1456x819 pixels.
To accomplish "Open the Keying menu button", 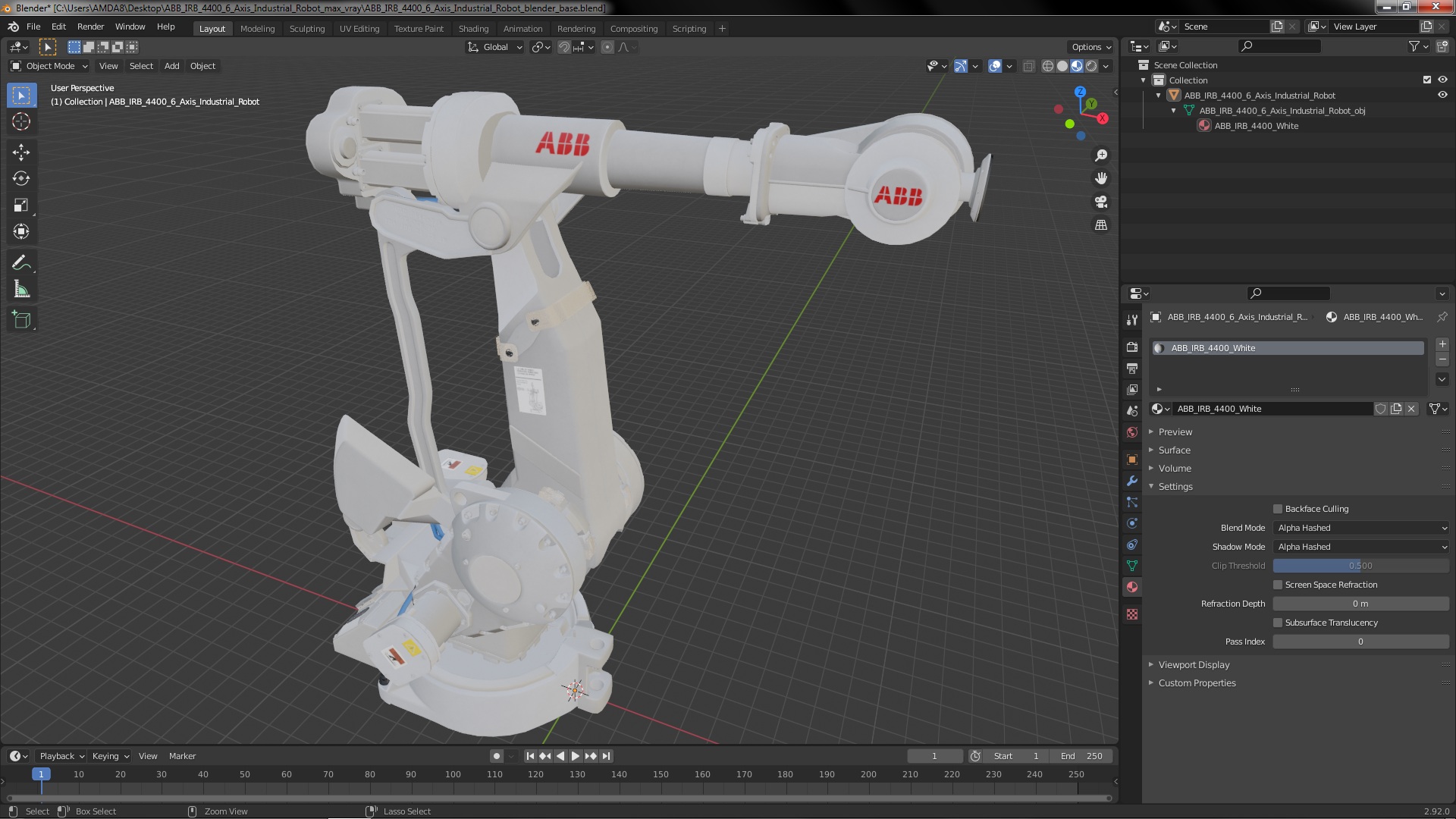I will click(x=111, y=756).
